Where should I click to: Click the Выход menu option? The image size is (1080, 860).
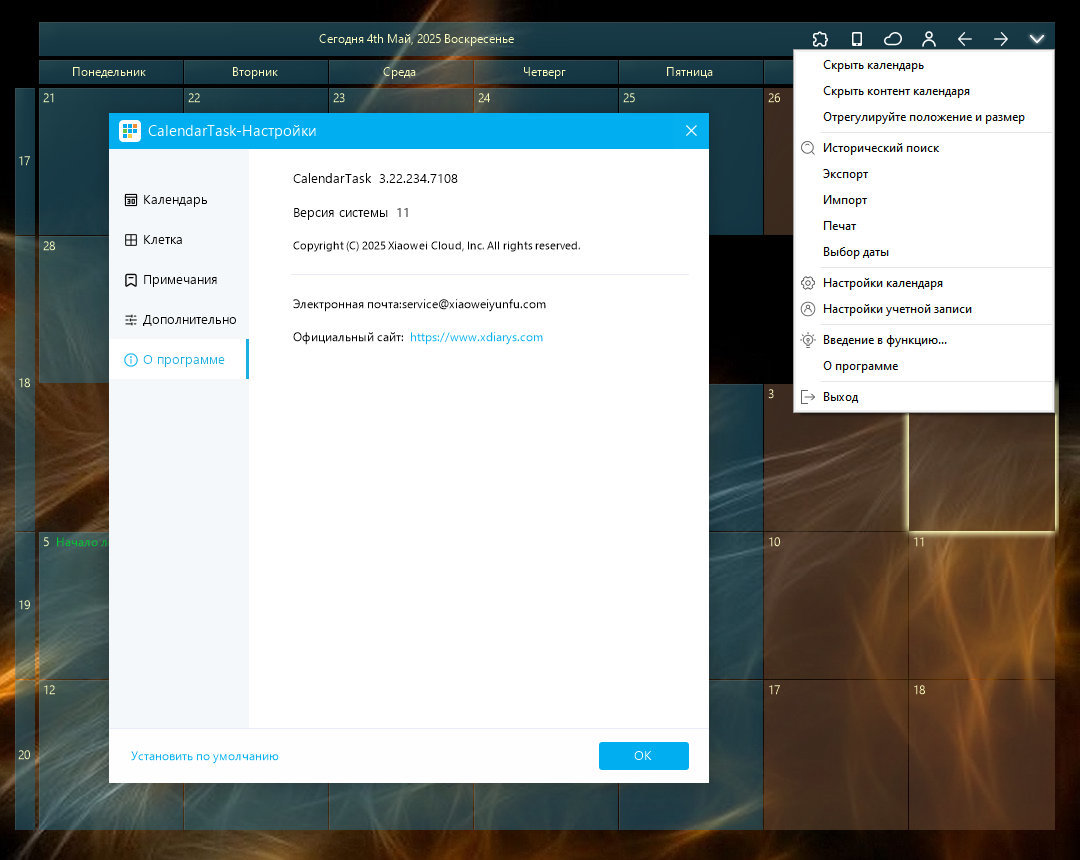pyautogui.click(x=840, y=397)
